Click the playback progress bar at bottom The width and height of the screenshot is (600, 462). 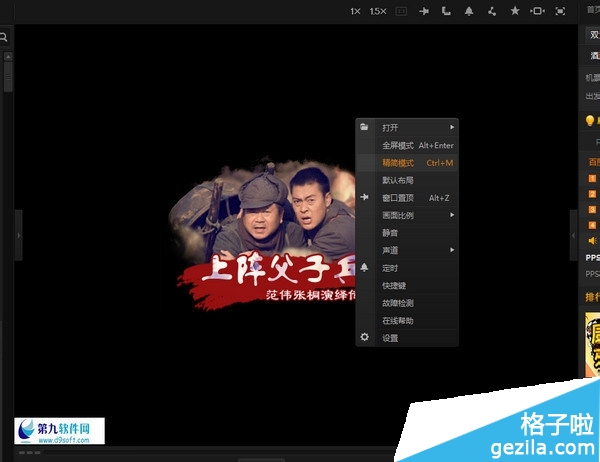(x=220, y=453)
